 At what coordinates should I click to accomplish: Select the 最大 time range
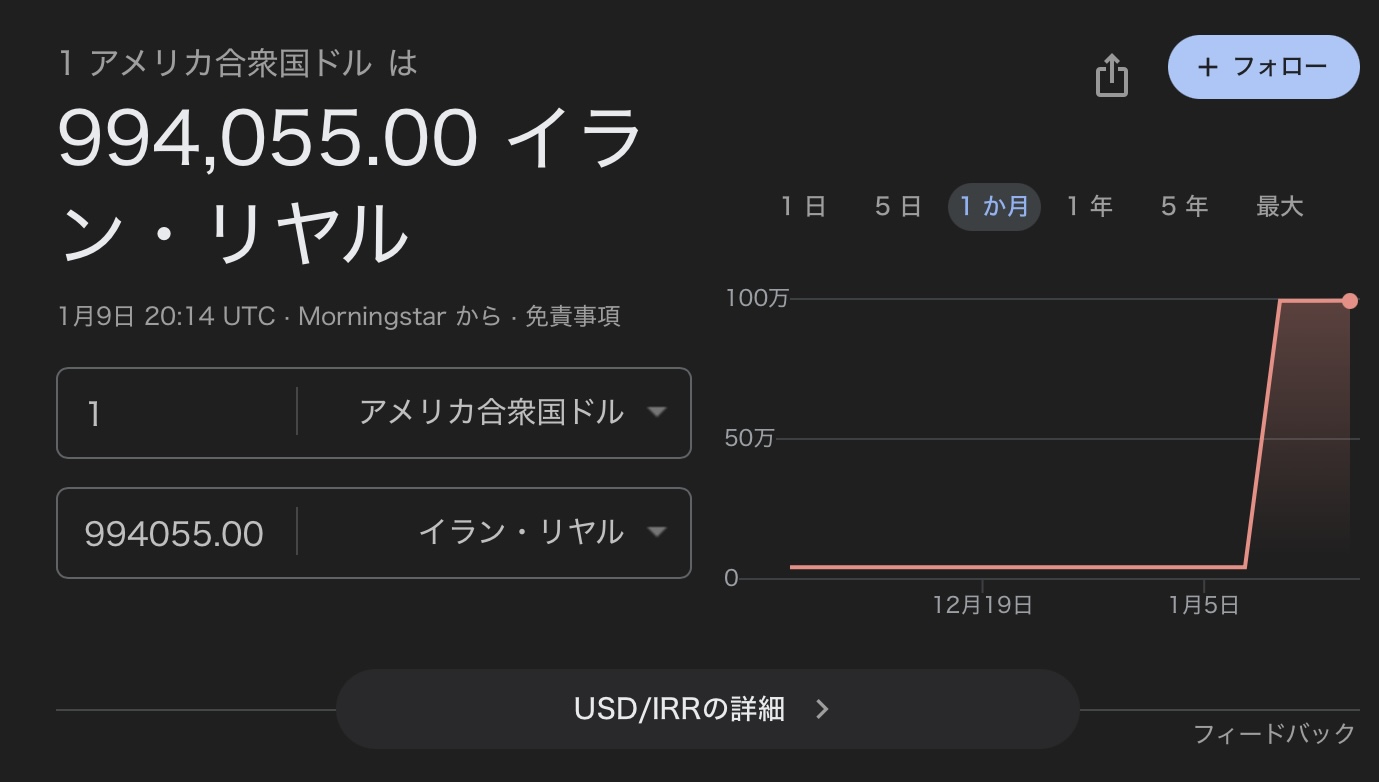click(x=1279, y=207)
